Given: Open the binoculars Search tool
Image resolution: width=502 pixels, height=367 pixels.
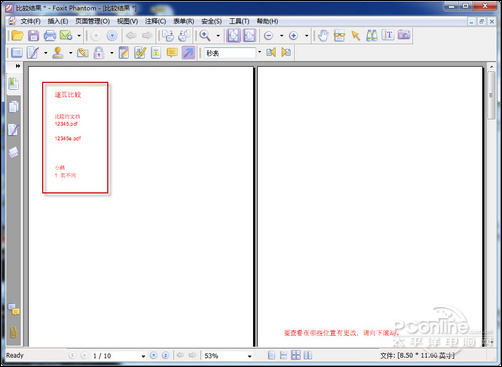Looking at the screenshot, I should [371, 35].
